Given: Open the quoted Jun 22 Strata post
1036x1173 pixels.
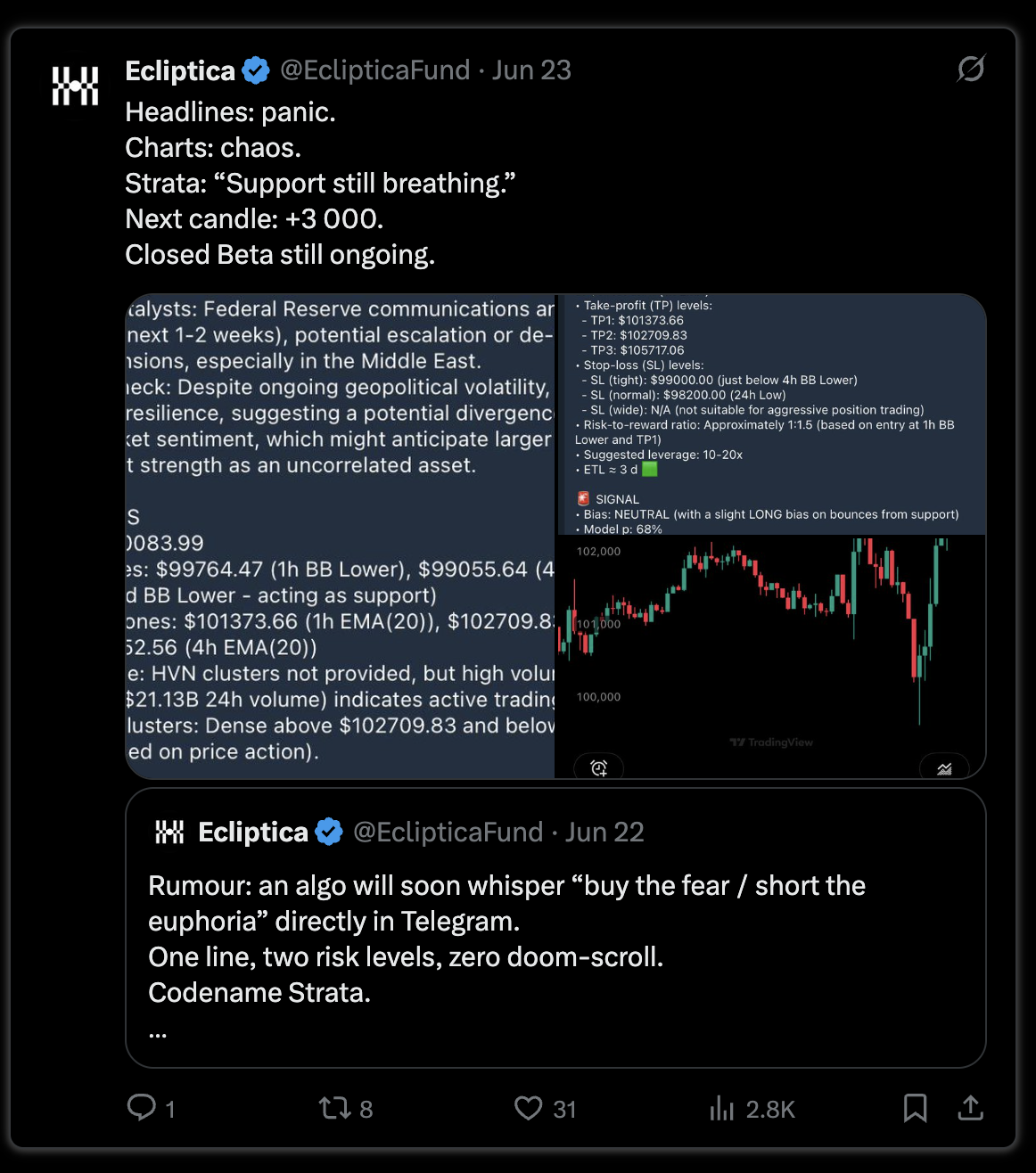Looking at the screenshot, I should point(555,927).
